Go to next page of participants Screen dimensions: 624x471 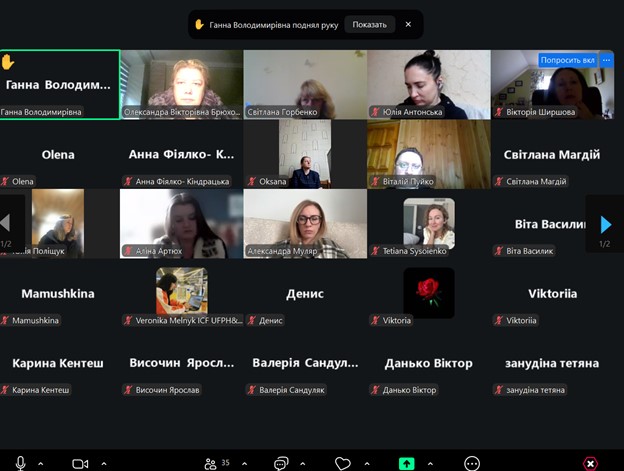coord(605,225)
